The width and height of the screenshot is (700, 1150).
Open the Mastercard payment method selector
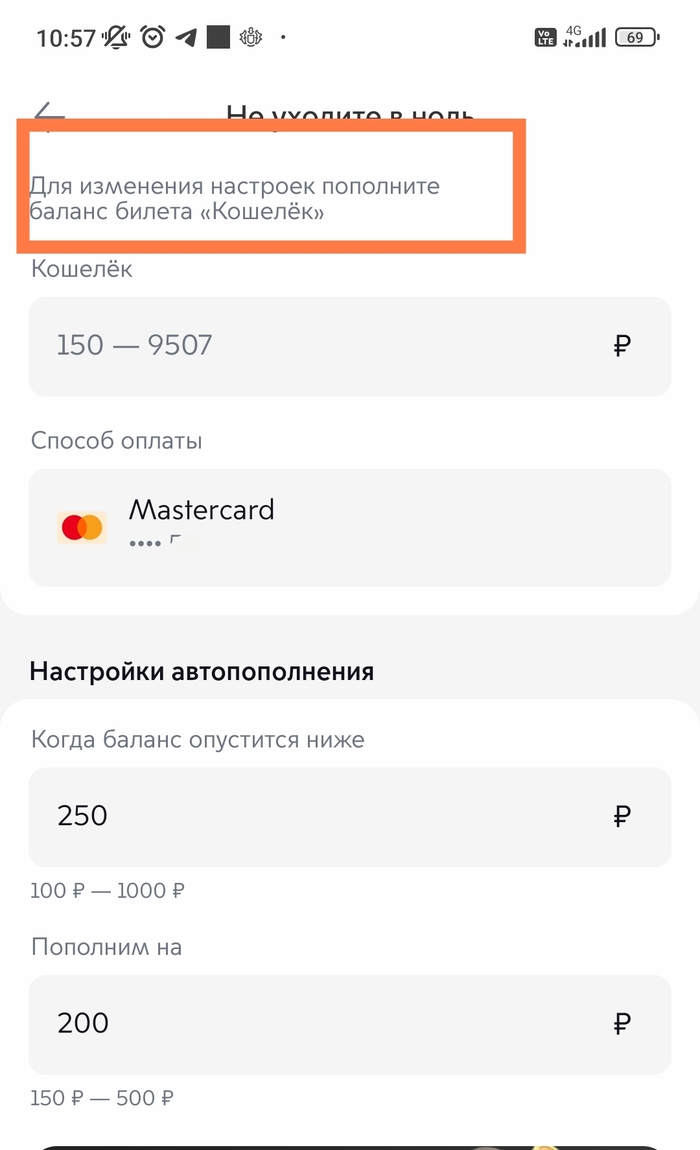tap(350, 527)
